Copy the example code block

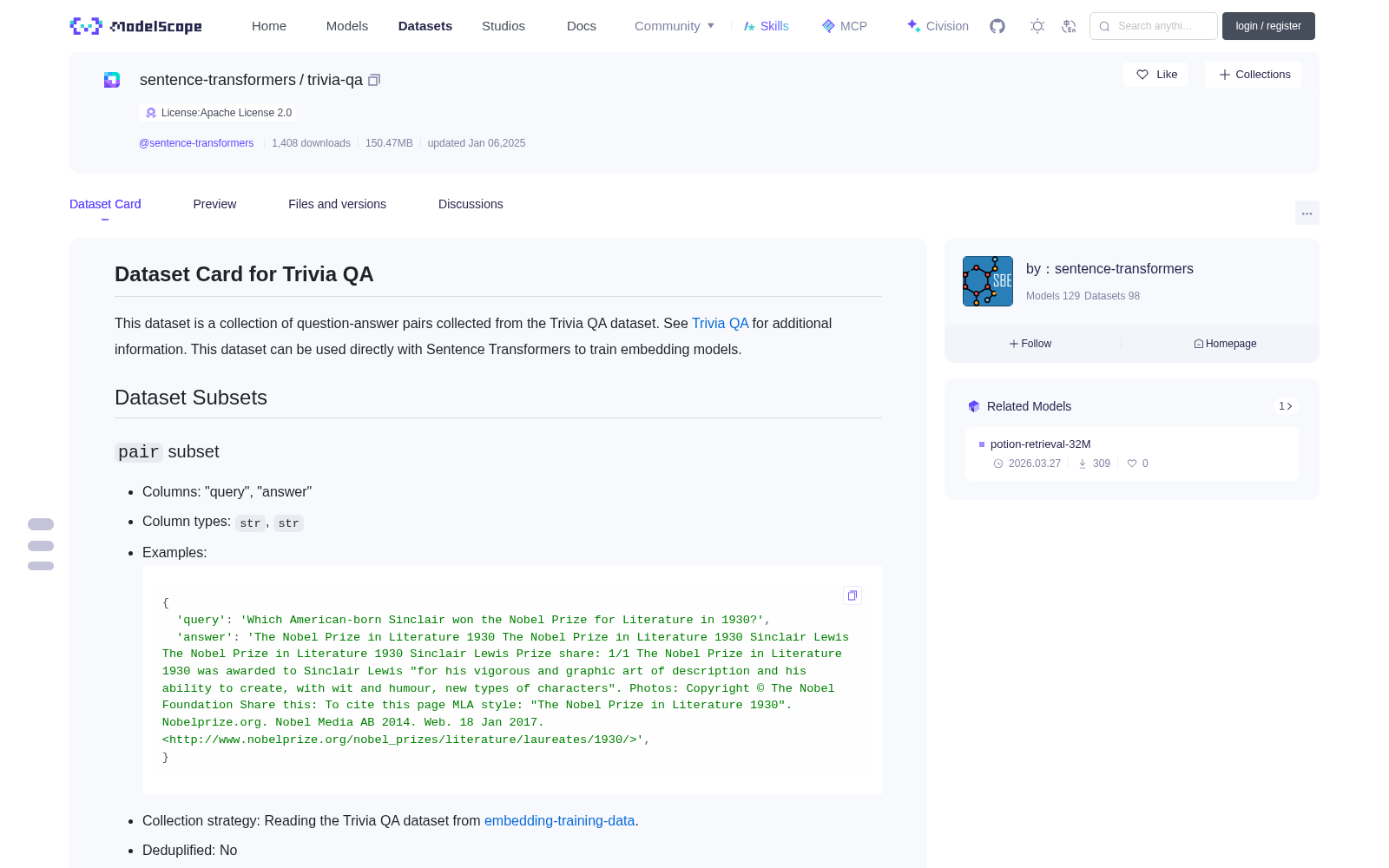[852, 595]
